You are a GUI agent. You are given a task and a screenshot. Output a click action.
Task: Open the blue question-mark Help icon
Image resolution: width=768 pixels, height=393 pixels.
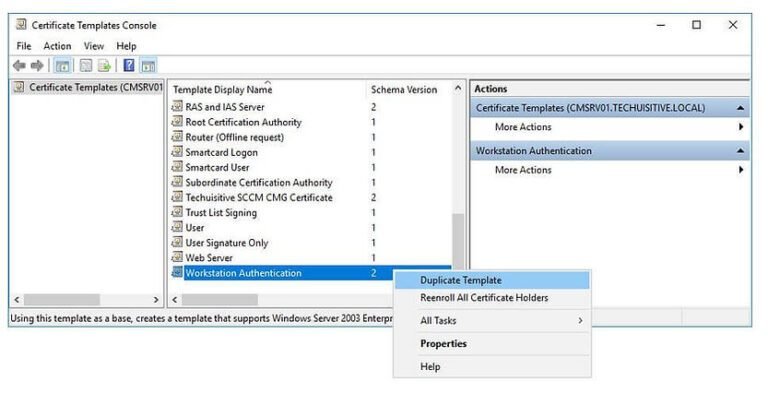[129, 66]
